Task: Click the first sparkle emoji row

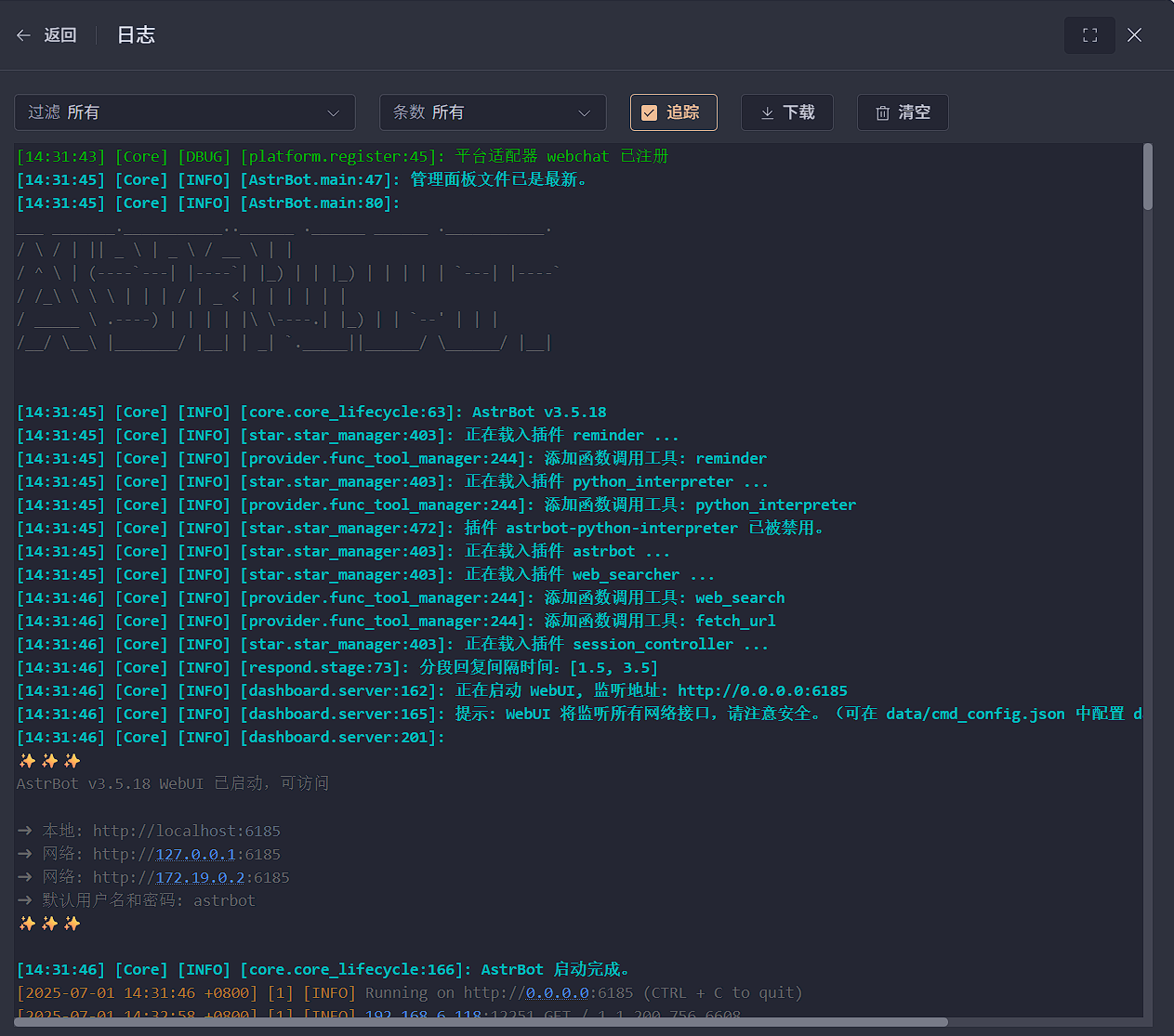Action: [49, 761]
